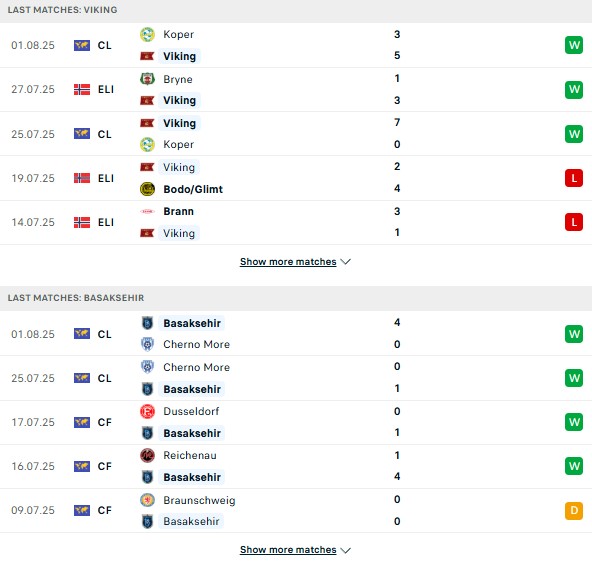Expand Viking's list with Show more matches
This screenshot has width=592, height=572.
(288, 262)
